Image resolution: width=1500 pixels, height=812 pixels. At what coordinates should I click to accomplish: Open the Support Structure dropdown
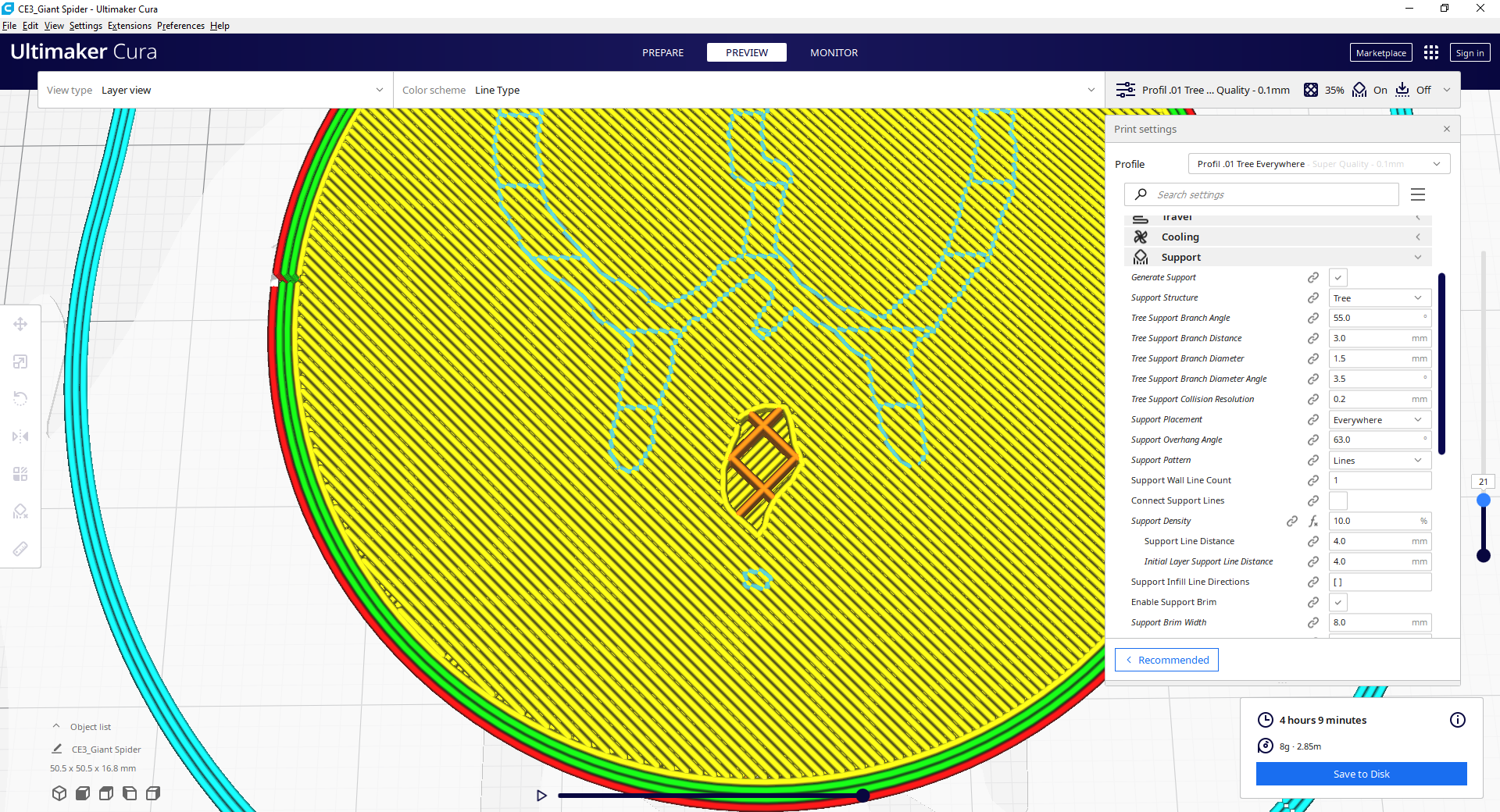coord(1380,297)
